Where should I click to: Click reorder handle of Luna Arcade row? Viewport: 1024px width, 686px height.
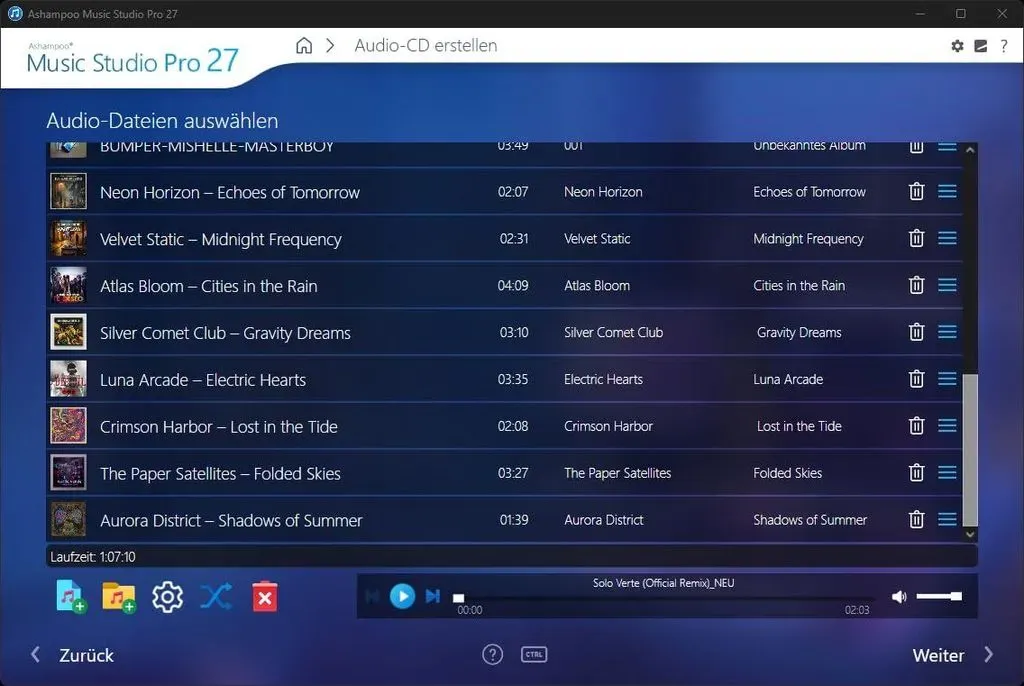click(948, 379)
